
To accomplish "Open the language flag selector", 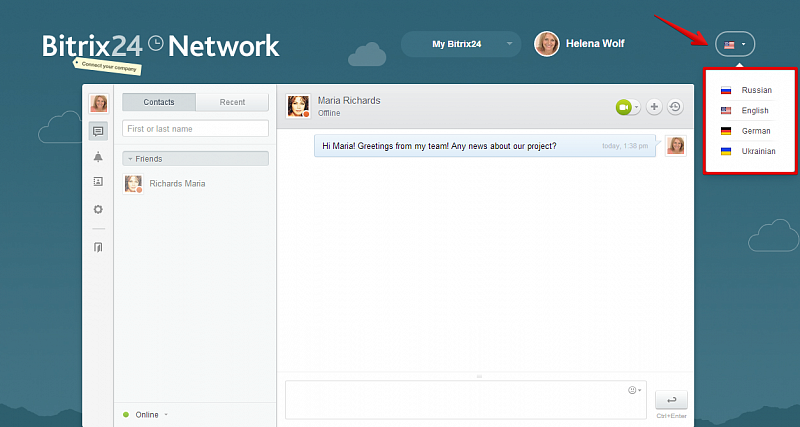I will click(x=735, y=44).
